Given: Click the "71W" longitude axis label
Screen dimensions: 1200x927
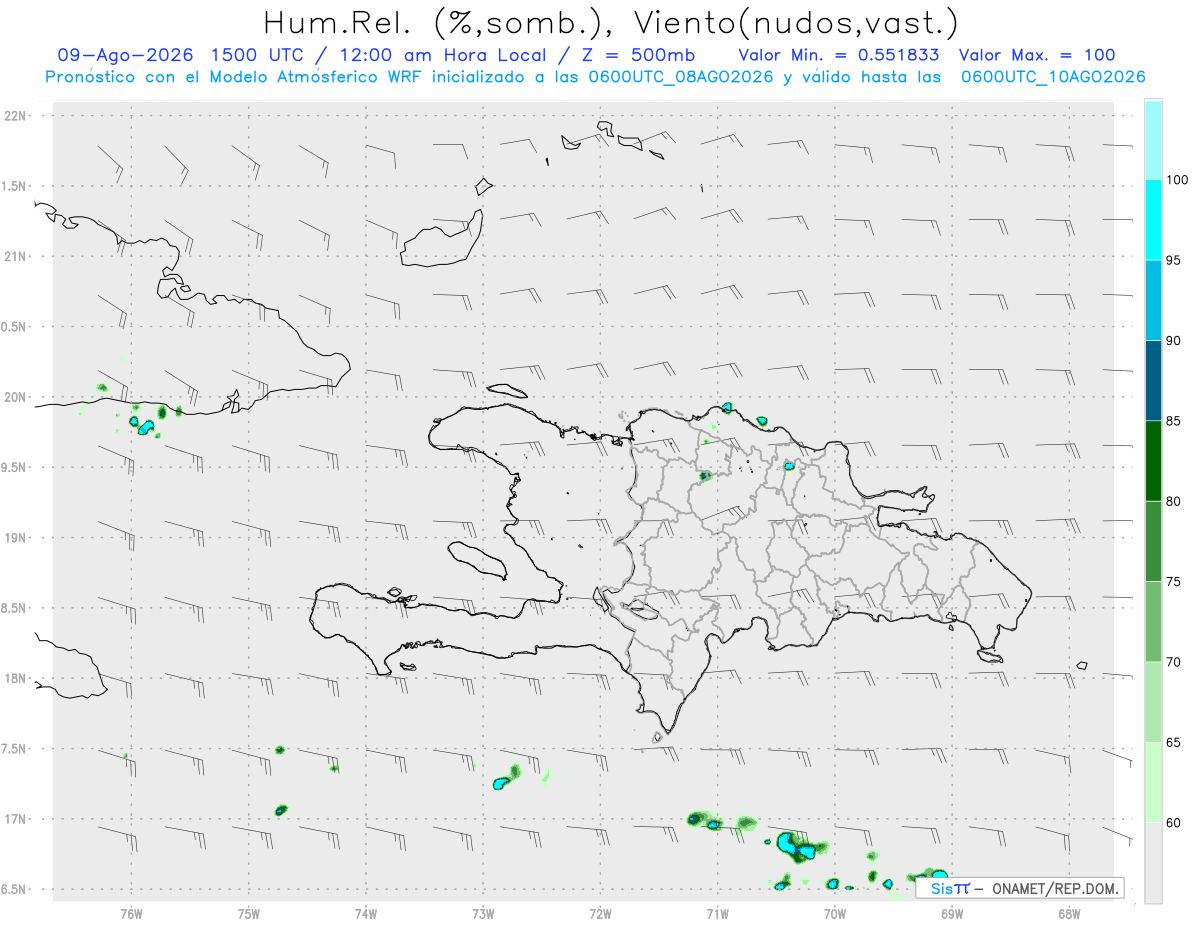Looking at the screenshot, I should [717, 913].
